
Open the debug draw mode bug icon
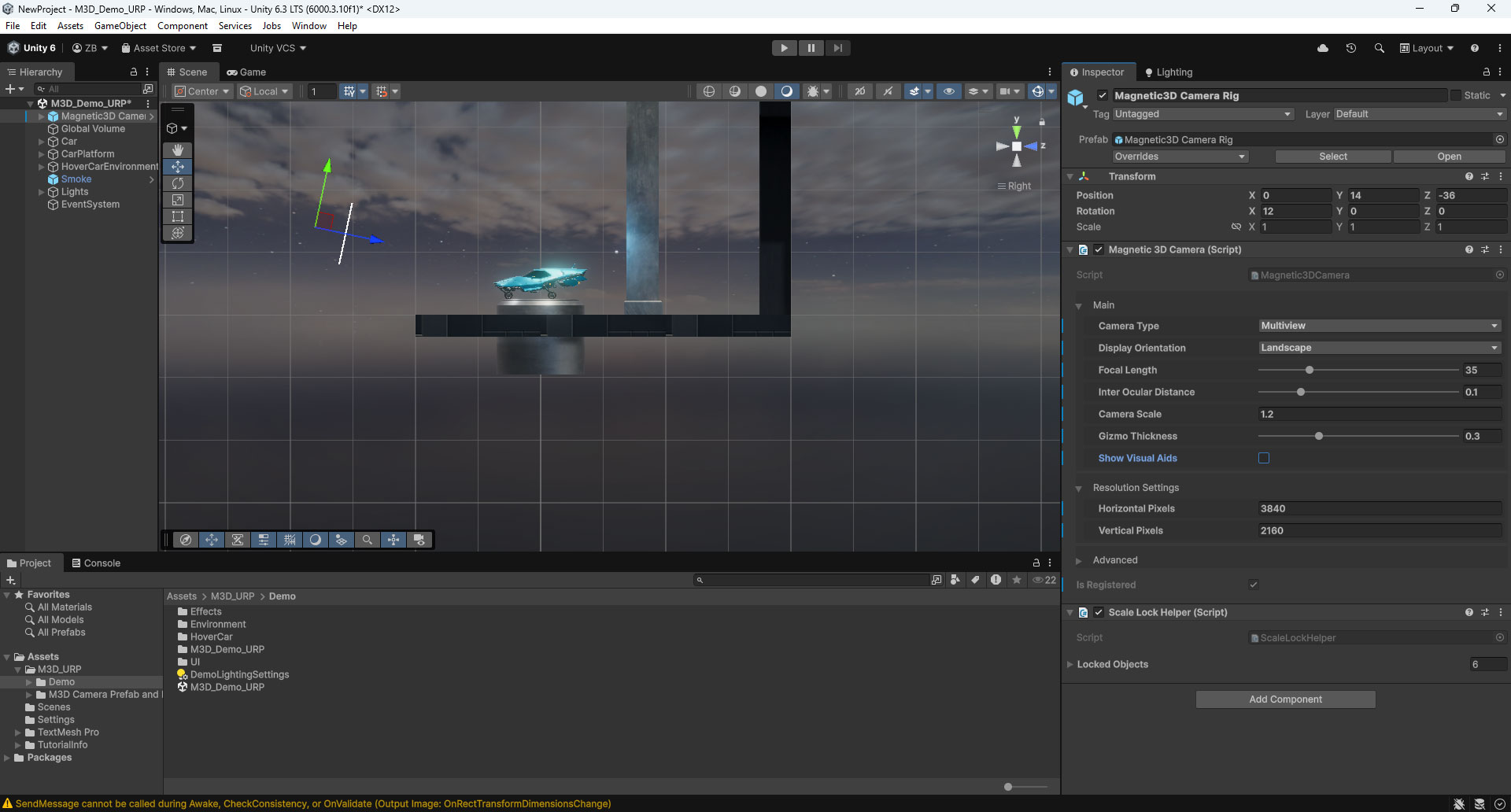pyautogui.click(x=815, y=91)
